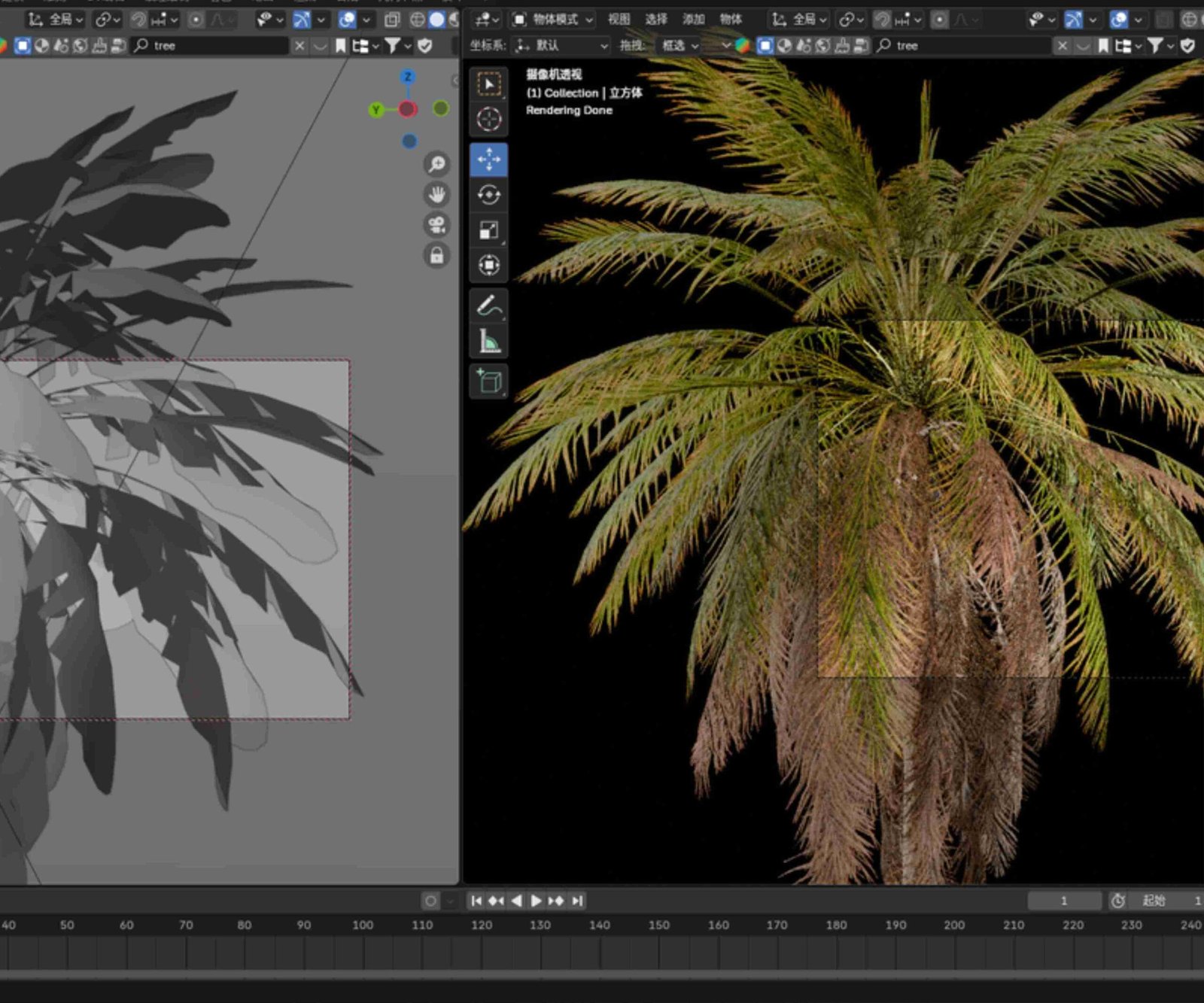Activate the Scale tool
Screen dimensions: 1204x1003
[488, 230]
